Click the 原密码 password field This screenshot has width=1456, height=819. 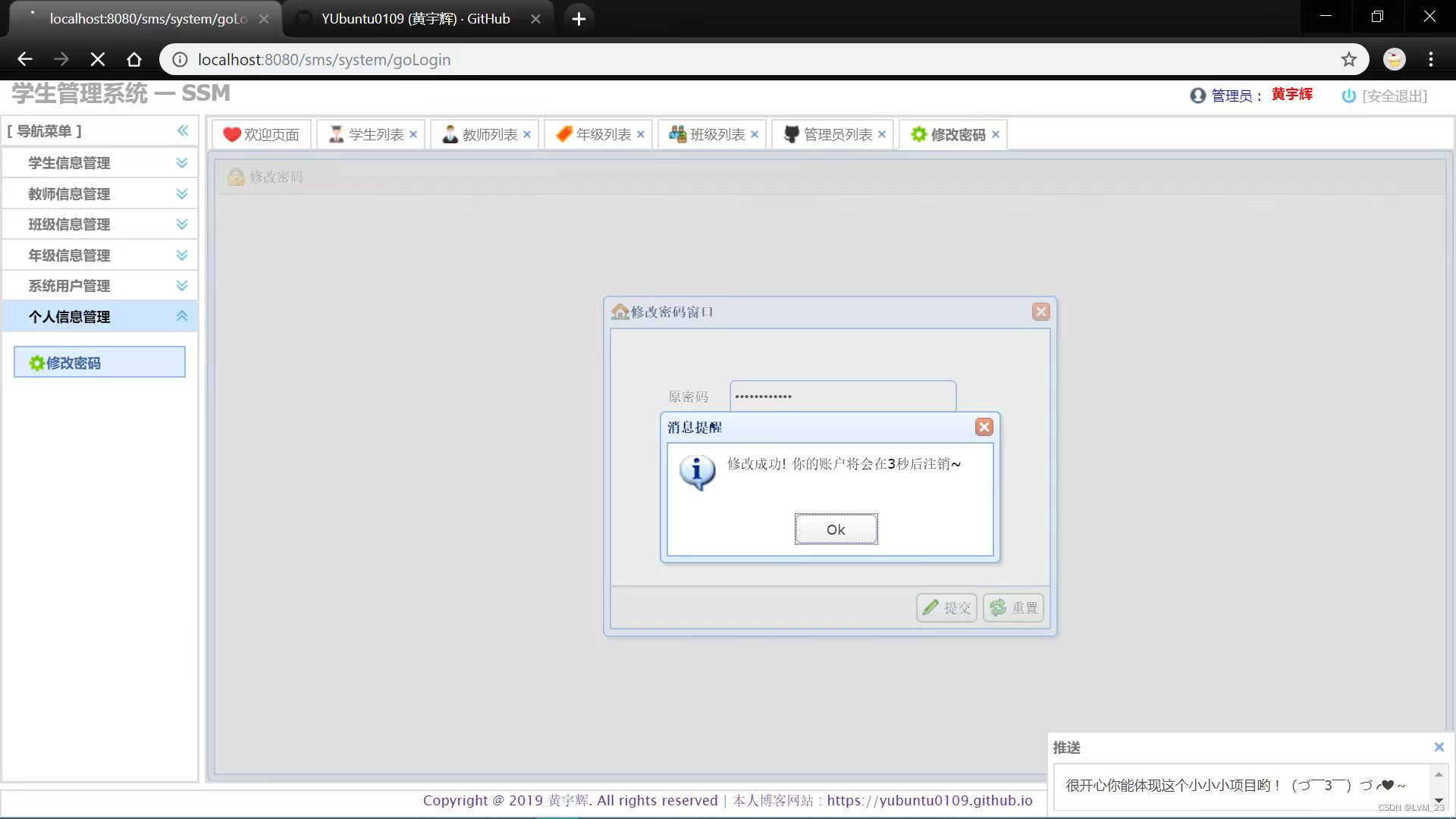842,397
